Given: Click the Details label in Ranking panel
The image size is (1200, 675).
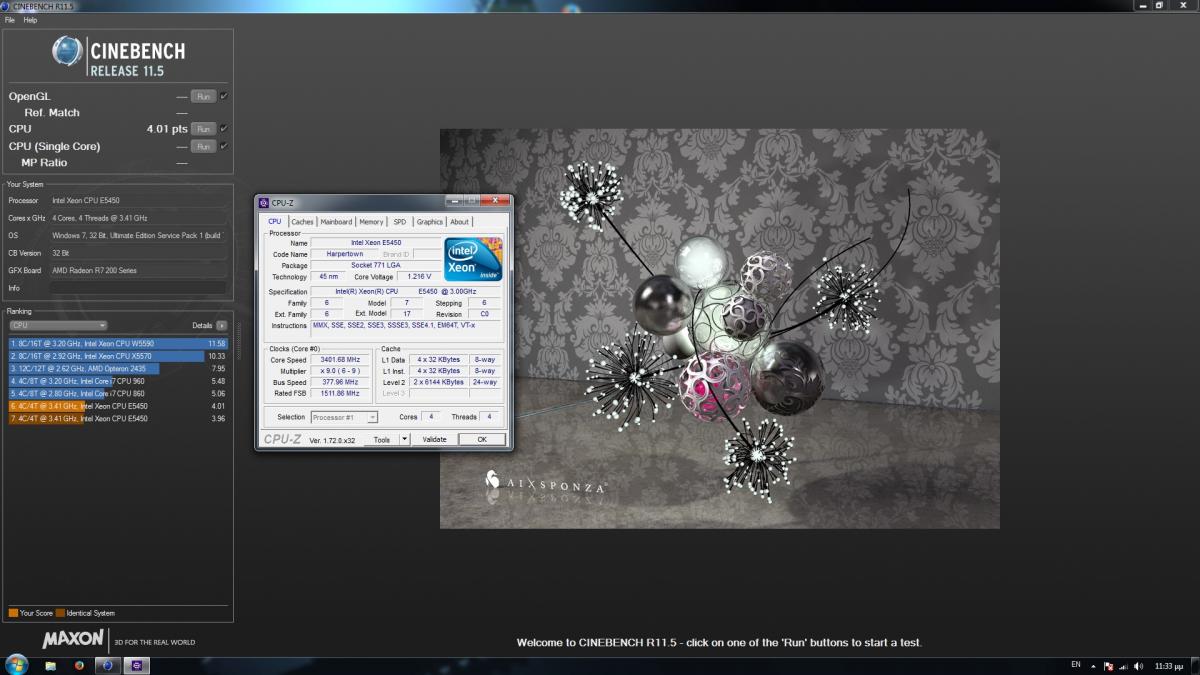Looking at the screenshot, I should click(202, 325).
